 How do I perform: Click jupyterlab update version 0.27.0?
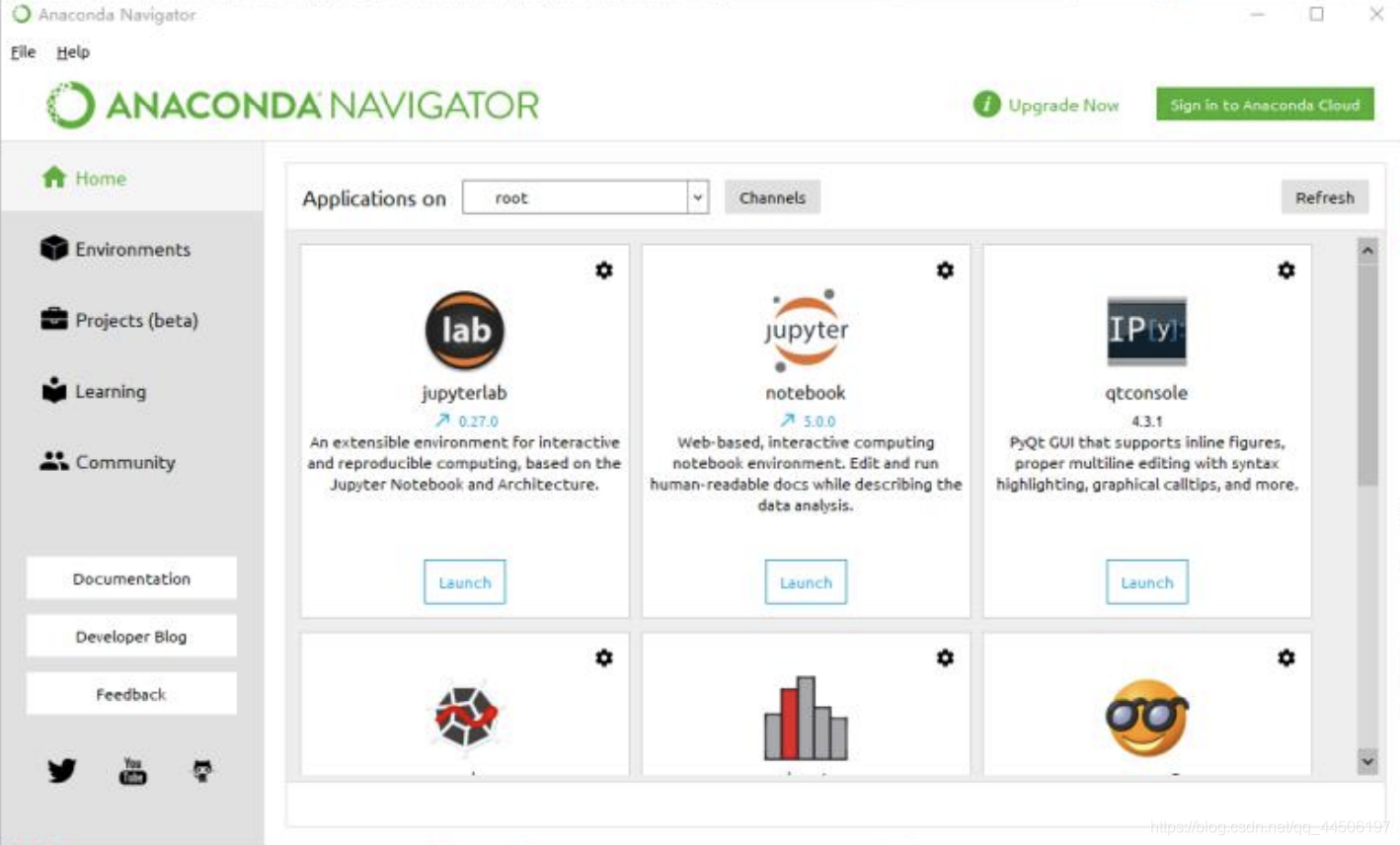pos(478,422)
